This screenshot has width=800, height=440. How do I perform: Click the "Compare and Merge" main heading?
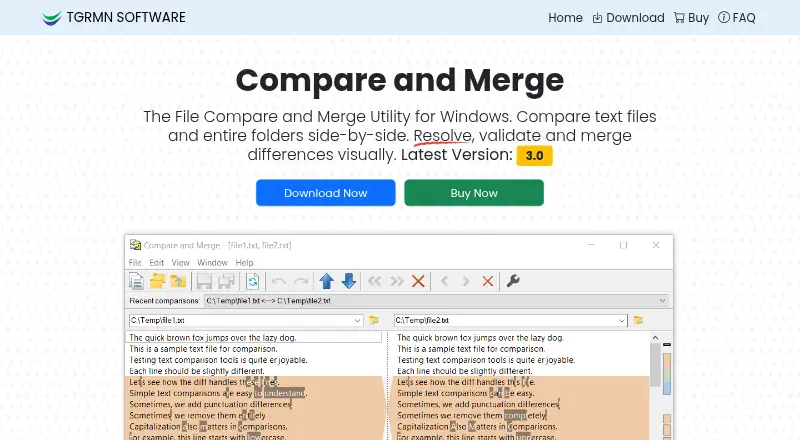tap(400, 80)
